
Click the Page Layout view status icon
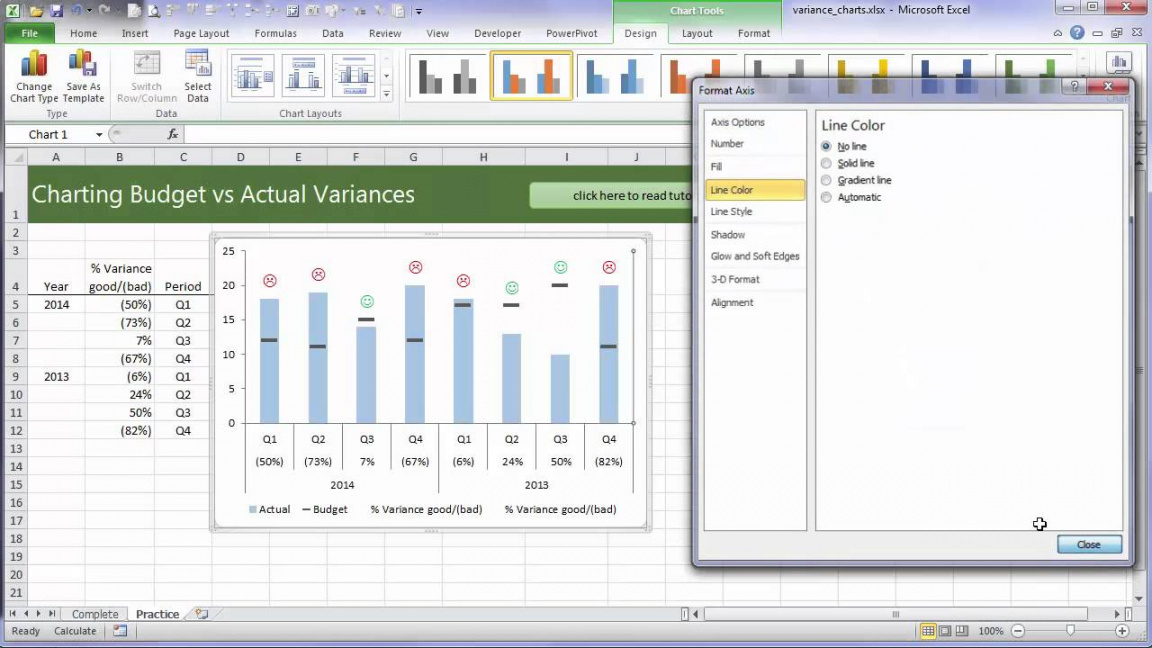pyautogui.click(x=945, y=631)
